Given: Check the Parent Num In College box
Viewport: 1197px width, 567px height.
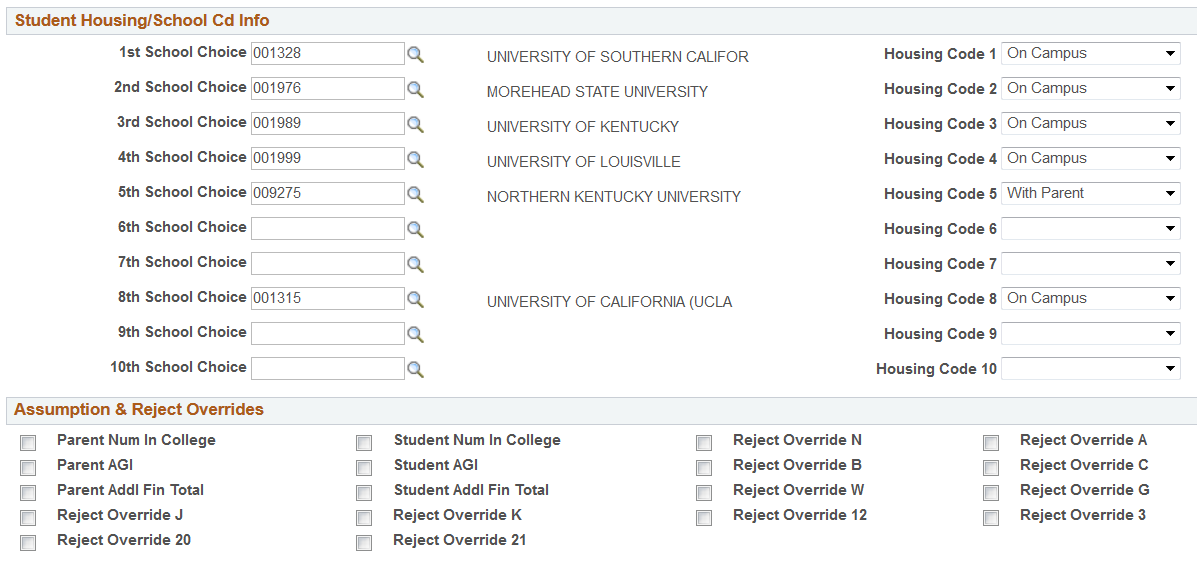Looking at the screenshot, I should tap(28, 443).
